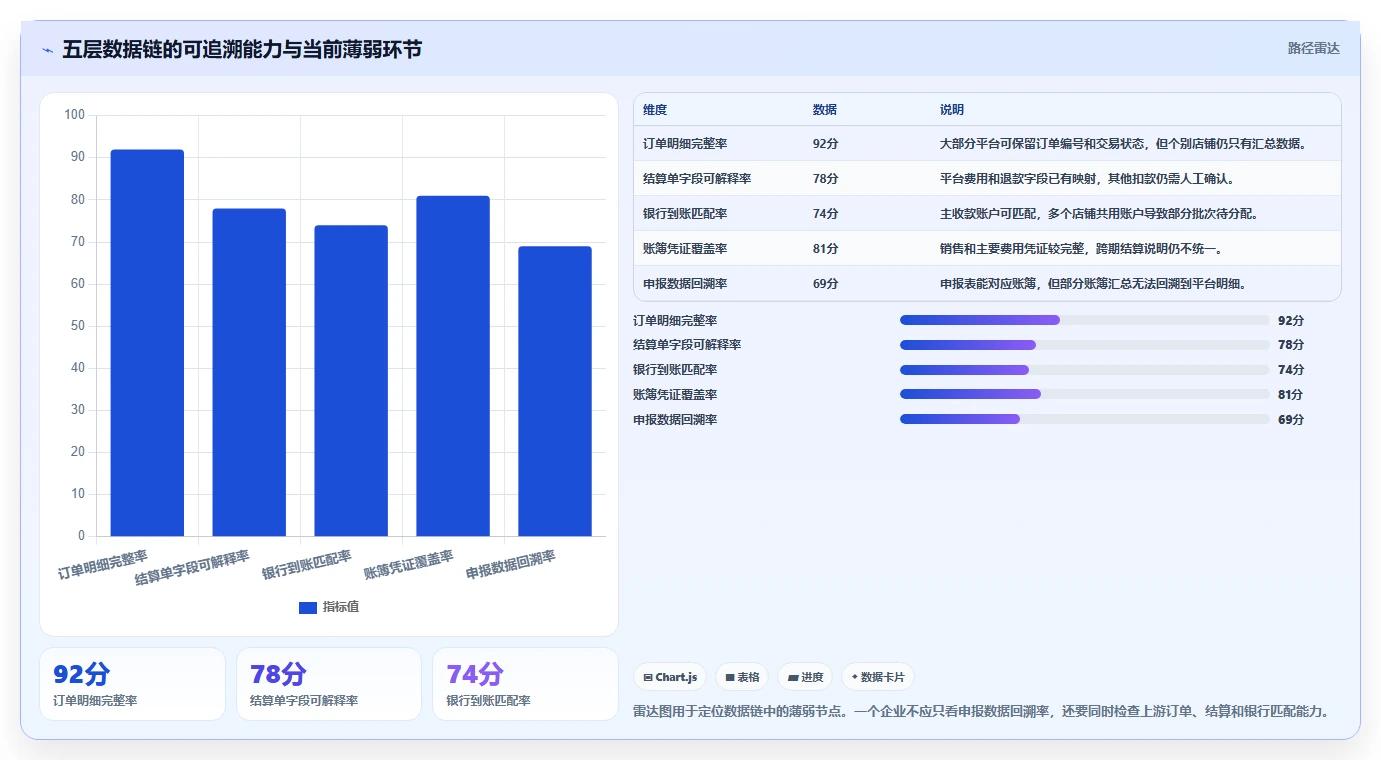Click the 申报数据回溯率 x-axis label
This screenshot has width=1381, height=760.
click(x=511, y=565)
